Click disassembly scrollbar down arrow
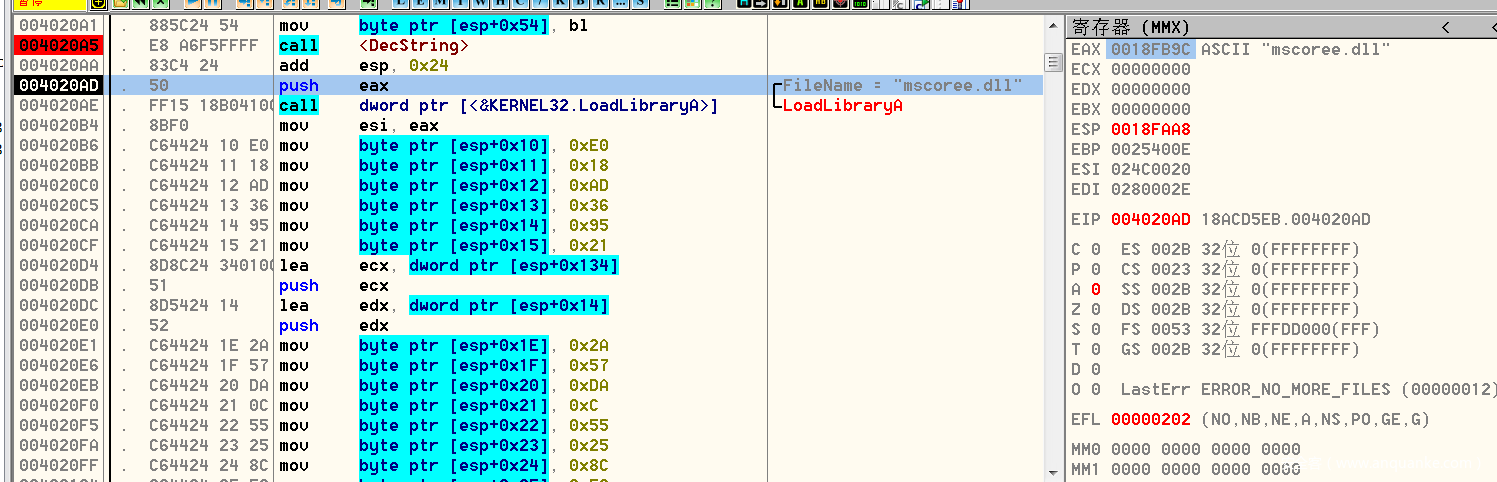 (1052, 472)
